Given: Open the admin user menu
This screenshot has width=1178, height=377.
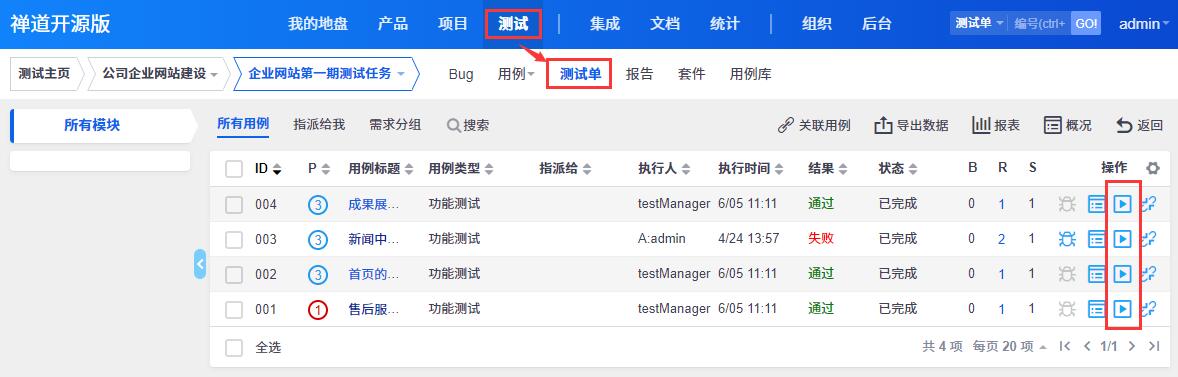Looking at the screenshot, I should (1143, 24).
